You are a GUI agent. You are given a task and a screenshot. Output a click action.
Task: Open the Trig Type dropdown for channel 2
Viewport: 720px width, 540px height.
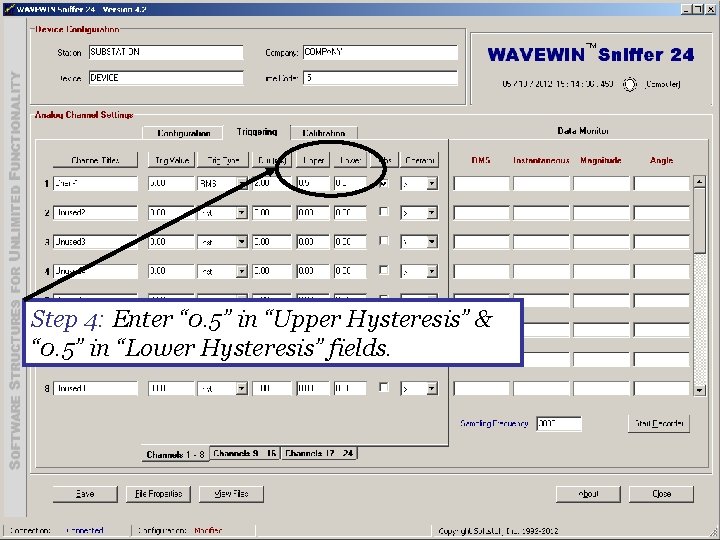(242, 213)
